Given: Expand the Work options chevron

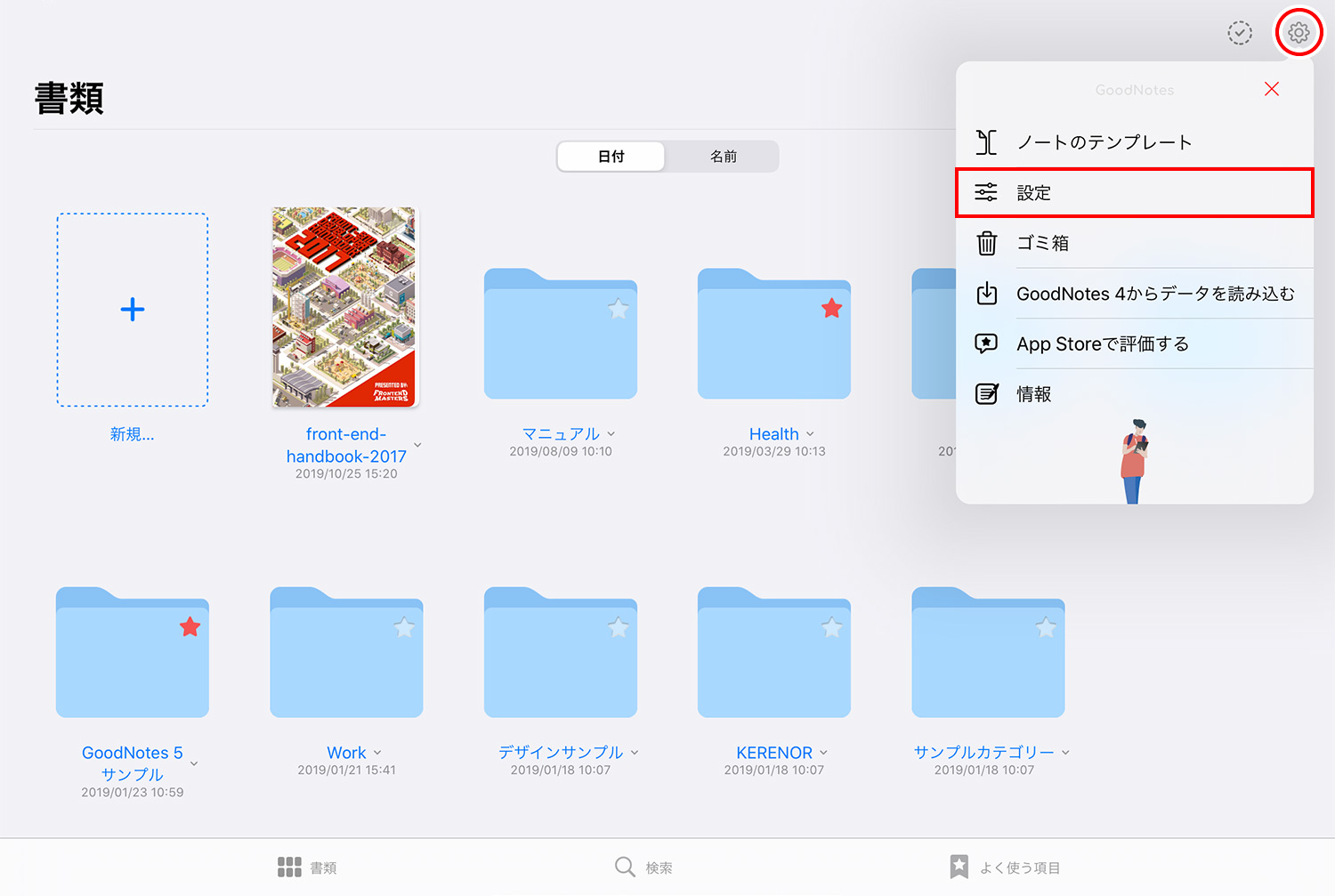Looking at the screenshot, I should point(377,753).
